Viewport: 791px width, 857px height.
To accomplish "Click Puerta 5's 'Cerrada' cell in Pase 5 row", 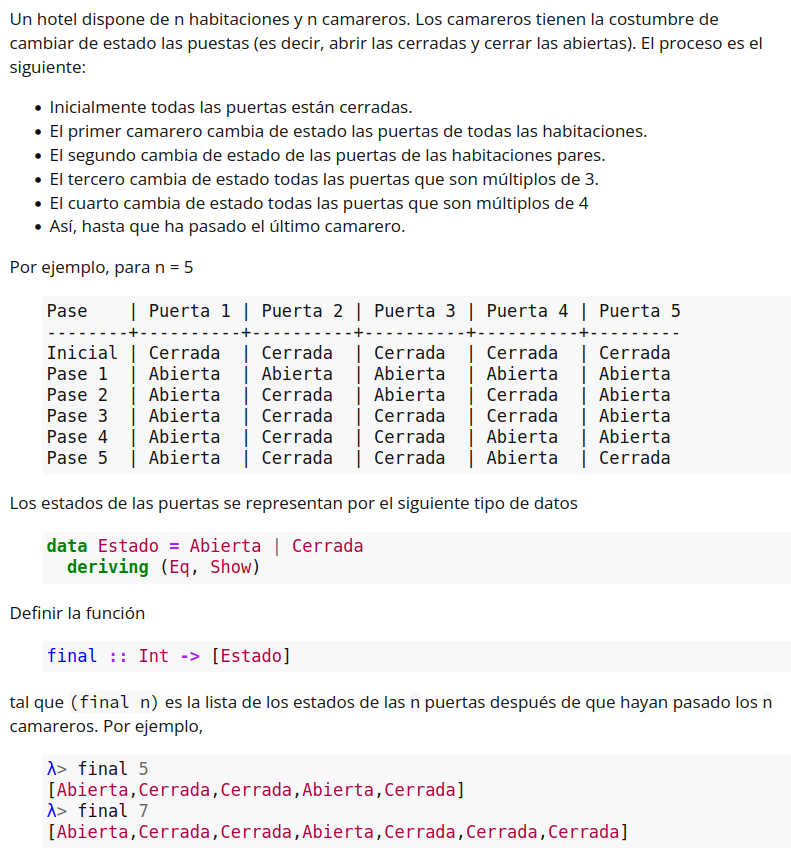I will [x=634, y=458].
